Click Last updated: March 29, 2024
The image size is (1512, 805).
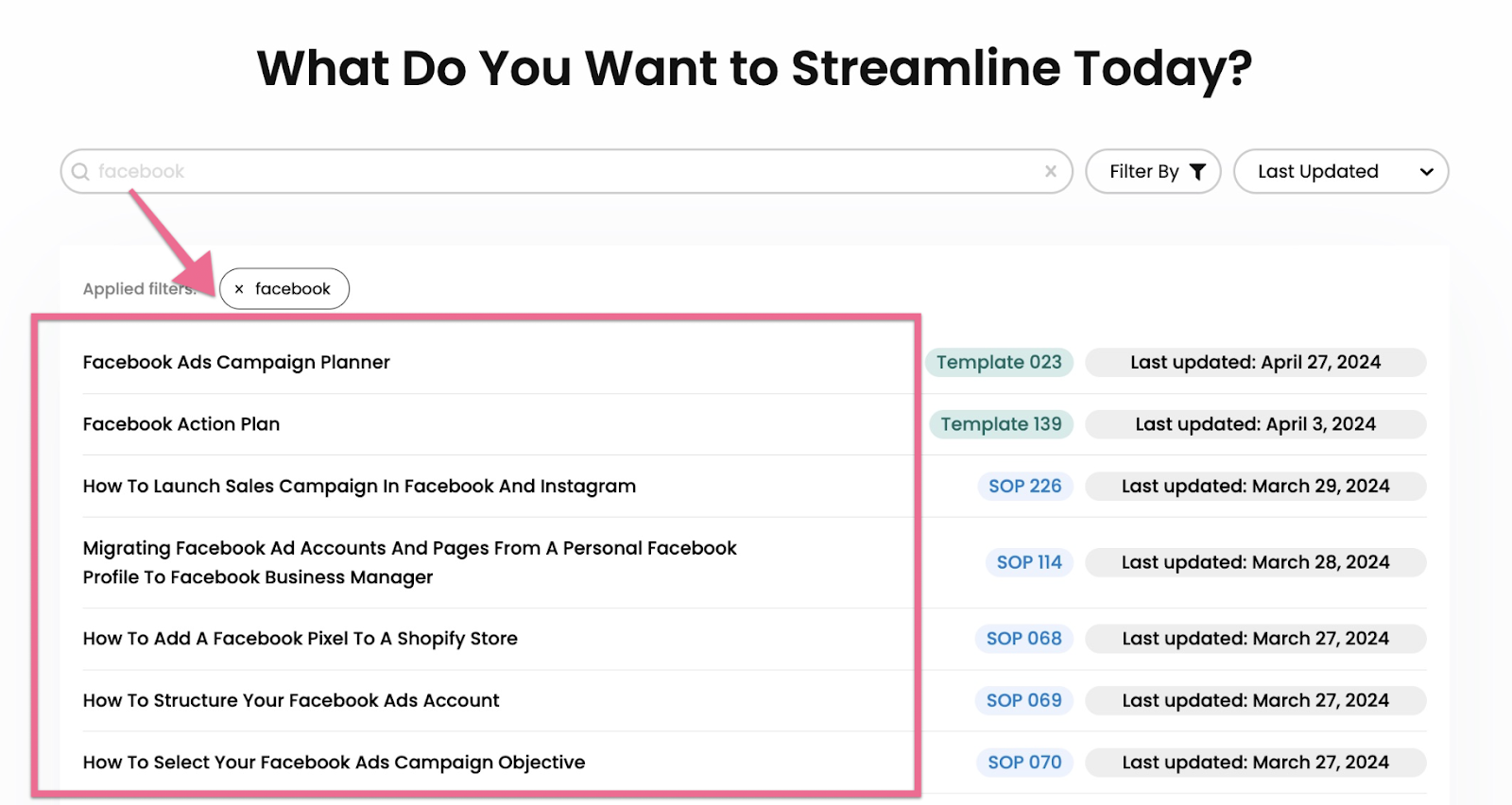(1256, 486)
